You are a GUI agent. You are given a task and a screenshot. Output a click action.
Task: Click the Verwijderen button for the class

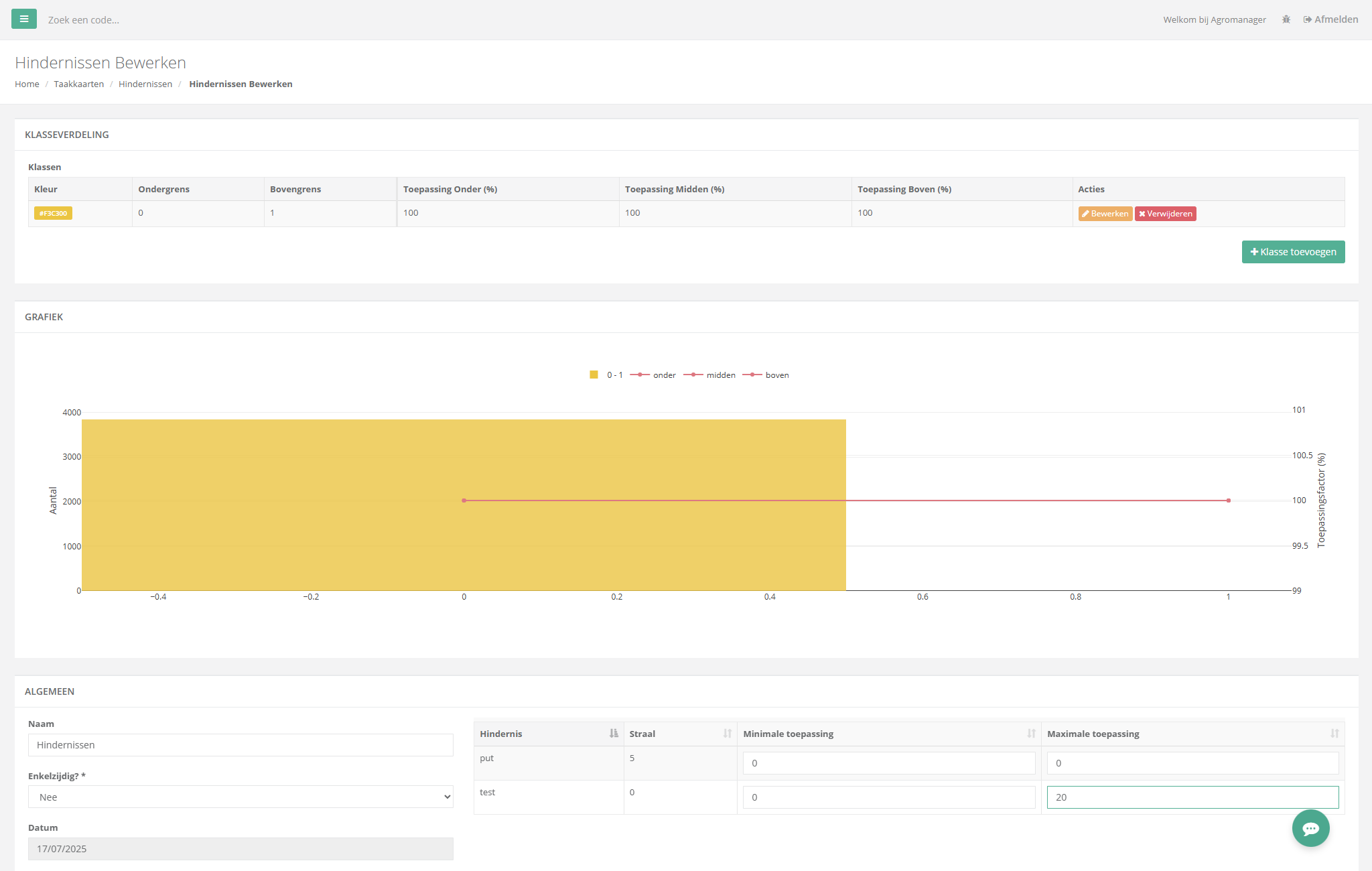1166,214
